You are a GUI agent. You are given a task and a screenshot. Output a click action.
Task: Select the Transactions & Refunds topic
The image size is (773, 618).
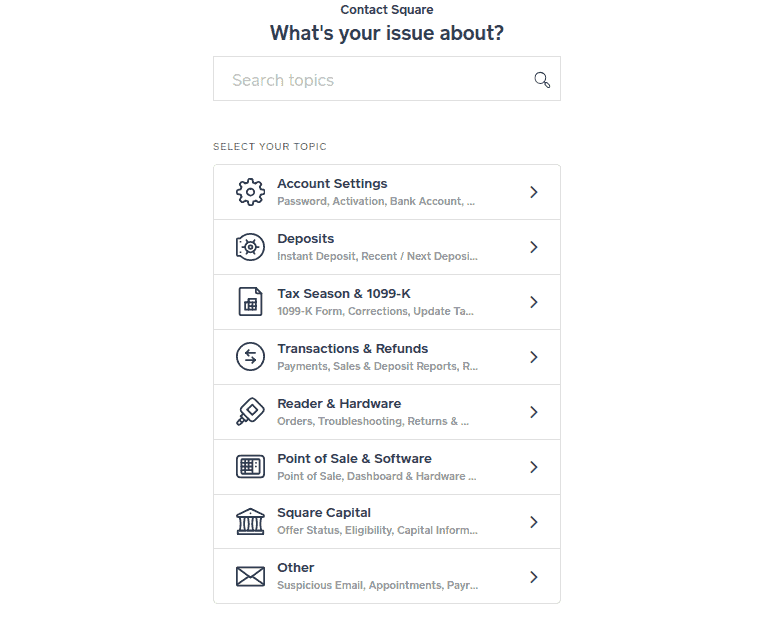(x=387, y=357)
